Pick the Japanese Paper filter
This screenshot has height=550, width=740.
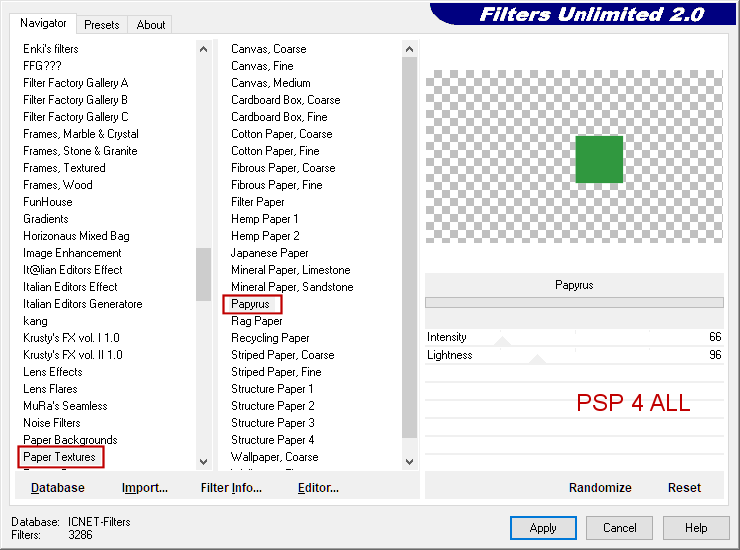click(270, 253)
